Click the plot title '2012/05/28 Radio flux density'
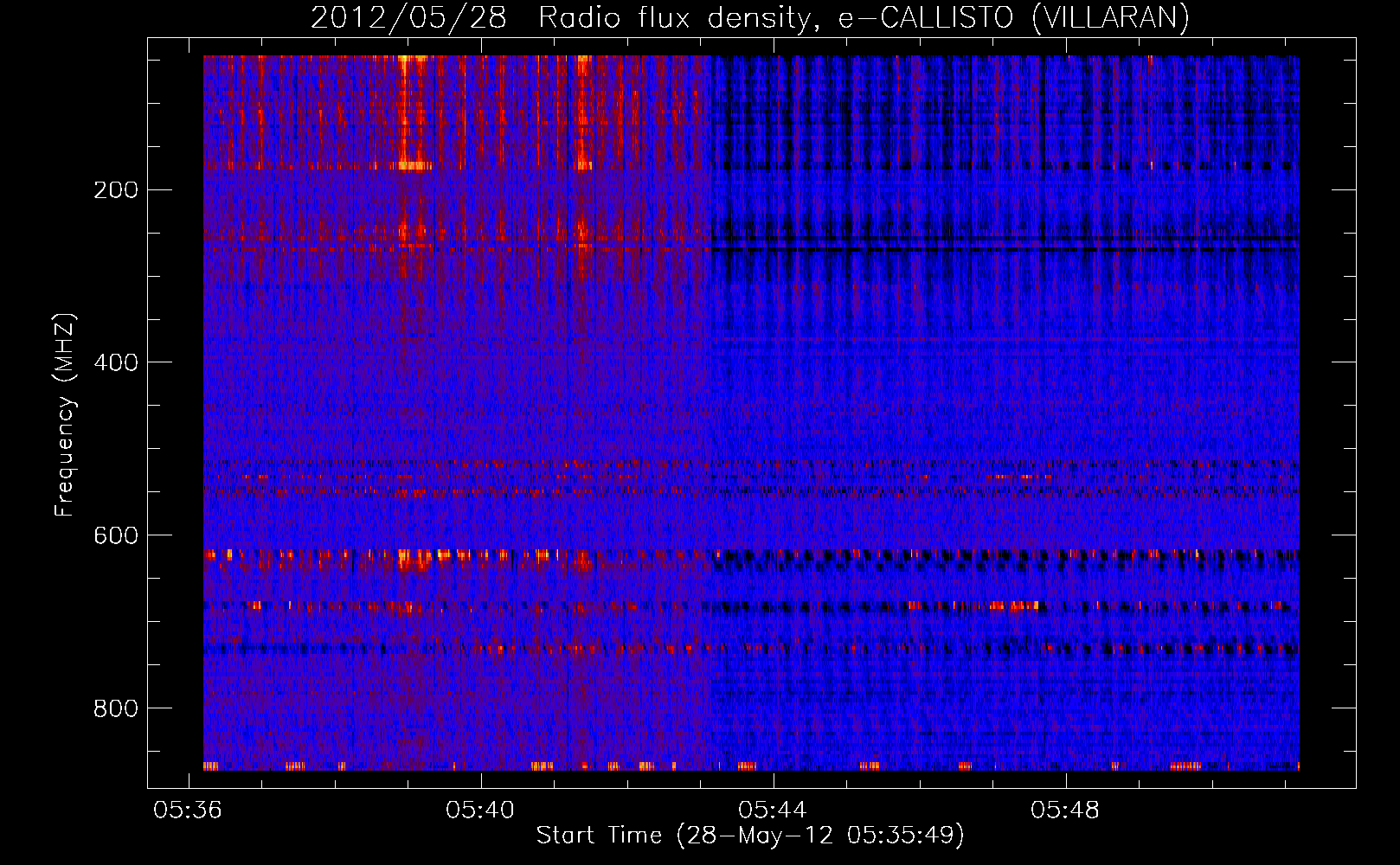The image size is (1400, 865). click(751, 17)
